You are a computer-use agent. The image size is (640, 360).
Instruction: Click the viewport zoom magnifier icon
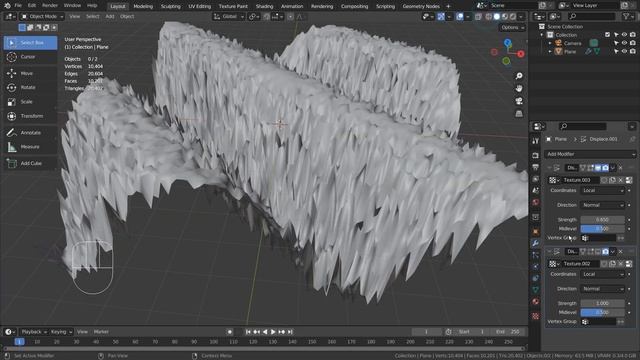[519, 76]
